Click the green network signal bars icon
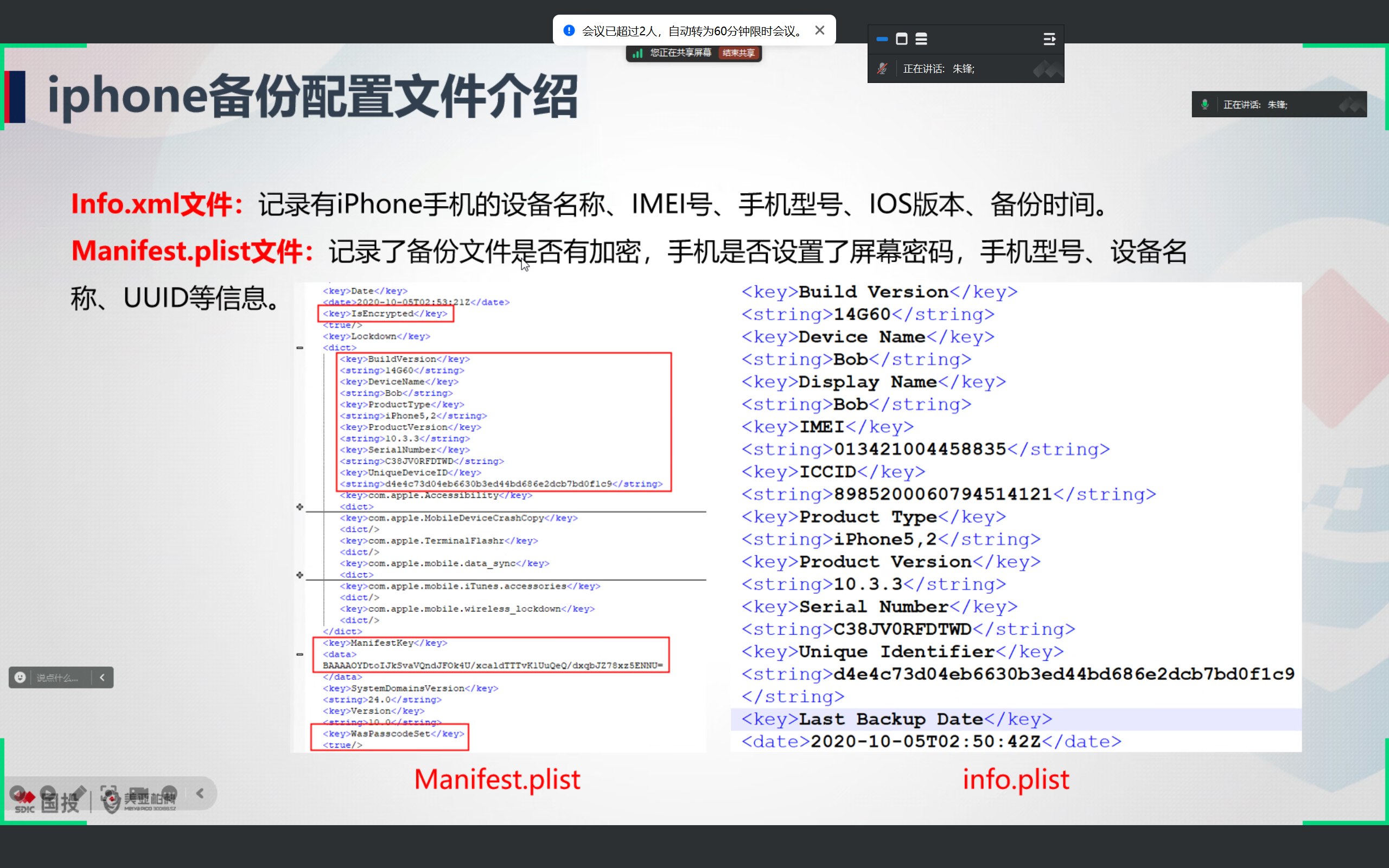Screen dimensions: 1389x868 [637, 53]
